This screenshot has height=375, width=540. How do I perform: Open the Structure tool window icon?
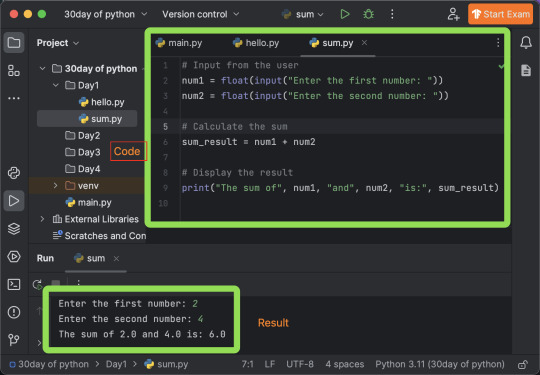pyautogui.click(x=14, y=71)
